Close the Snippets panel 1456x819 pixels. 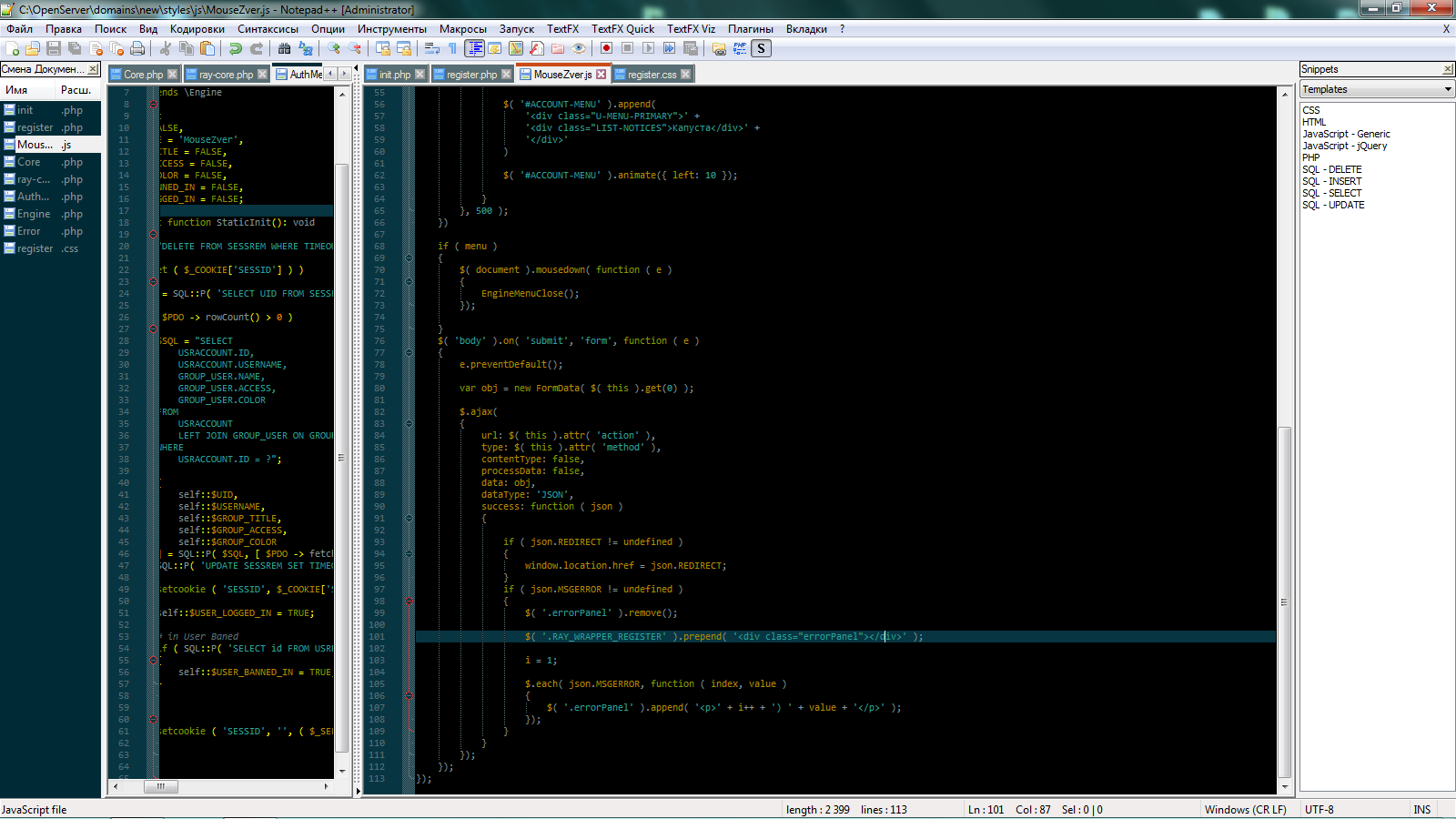[x=1448, y=69]
